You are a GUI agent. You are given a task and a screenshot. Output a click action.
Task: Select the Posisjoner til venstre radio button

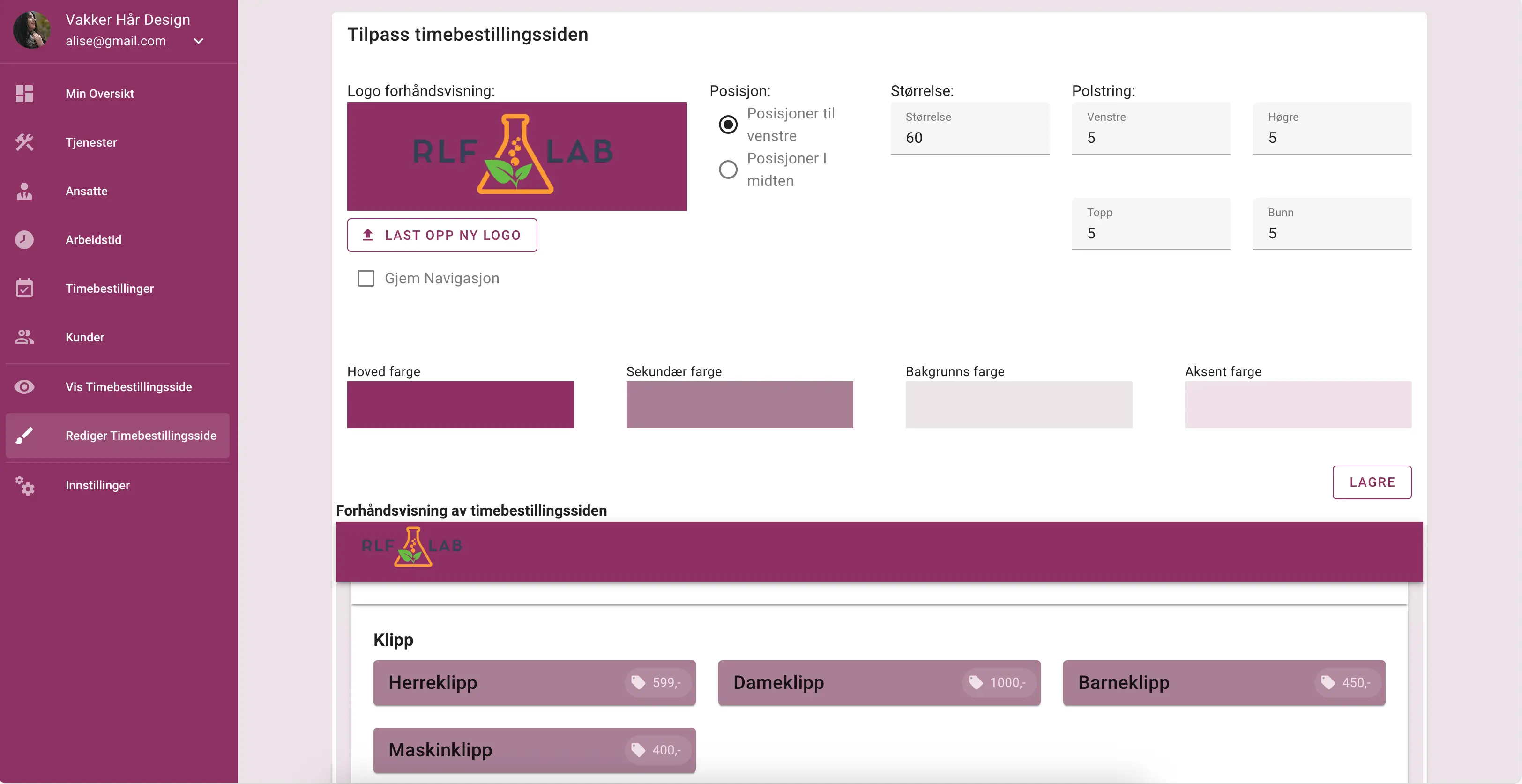728,125
